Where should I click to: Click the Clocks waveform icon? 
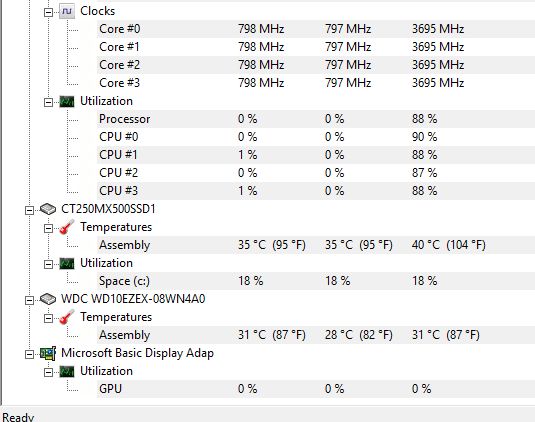67,11
